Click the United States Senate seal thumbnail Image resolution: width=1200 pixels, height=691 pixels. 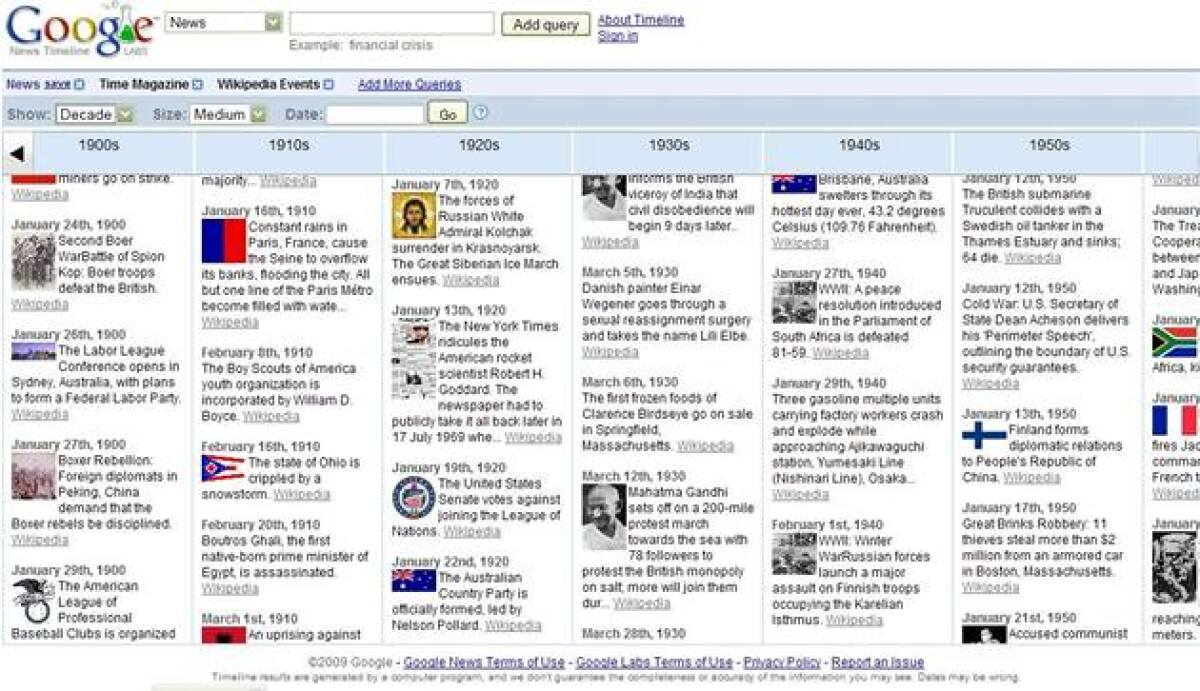(x=413, y=497)
